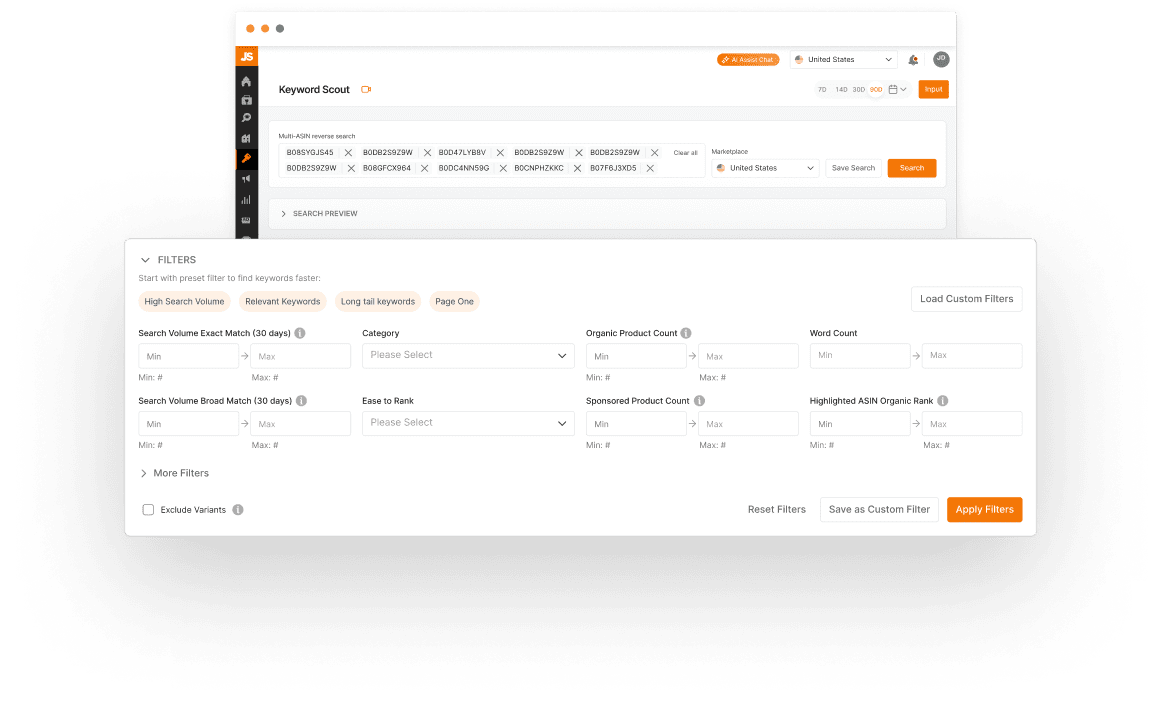Click the Apply Filters button

[984, 510]
